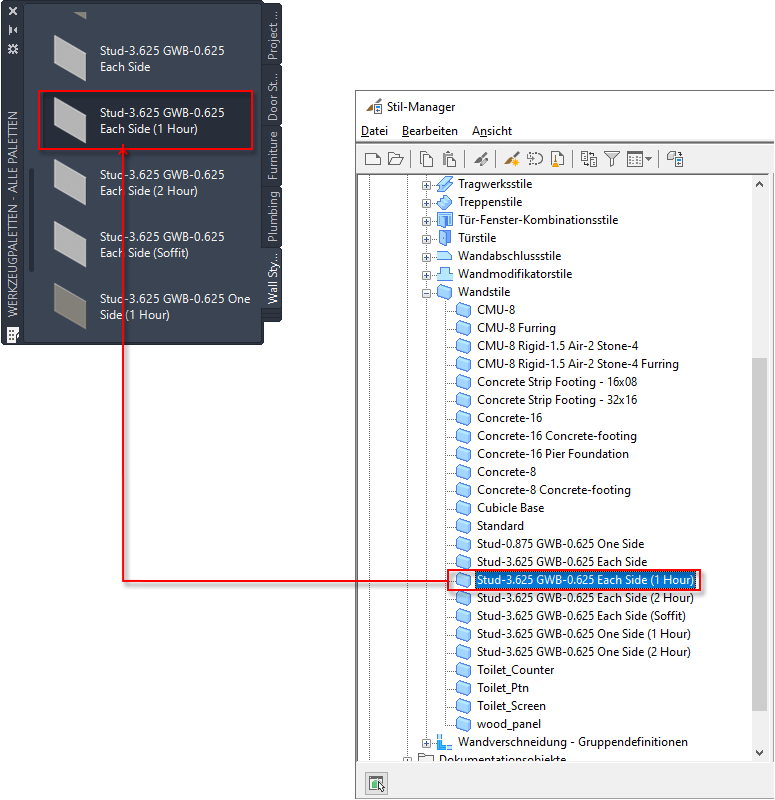Expand Tür-Fenster-Kombinationsstile node
Image resolution: width=775 pixels, height=800 pixels.
[x=426, y=221]
